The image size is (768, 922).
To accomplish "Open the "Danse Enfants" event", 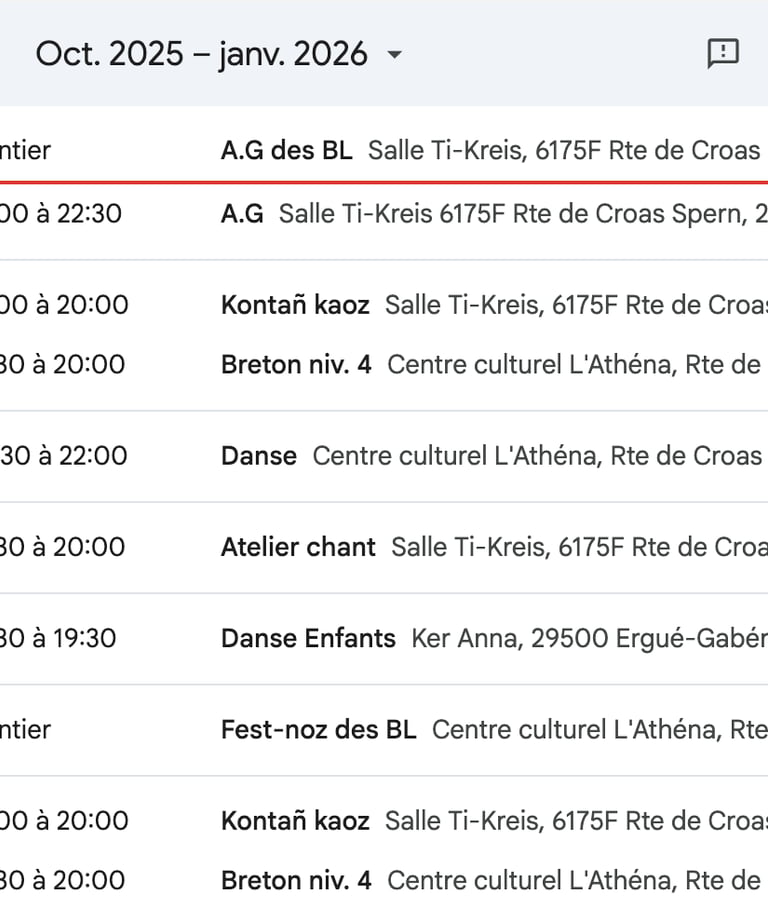I will click(308, 638).
